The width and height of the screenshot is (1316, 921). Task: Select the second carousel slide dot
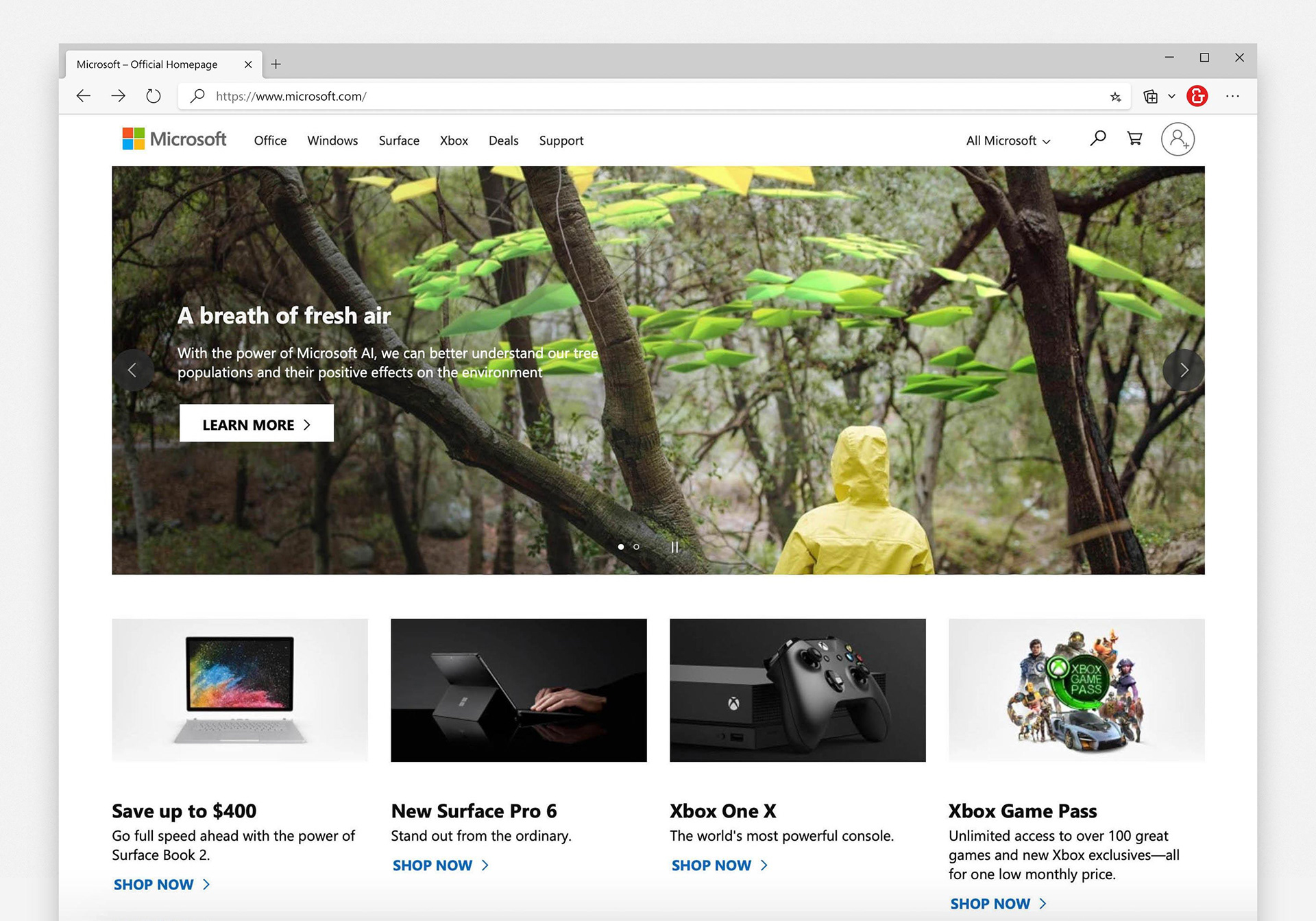pyautogui.click(x=636, y=547)
